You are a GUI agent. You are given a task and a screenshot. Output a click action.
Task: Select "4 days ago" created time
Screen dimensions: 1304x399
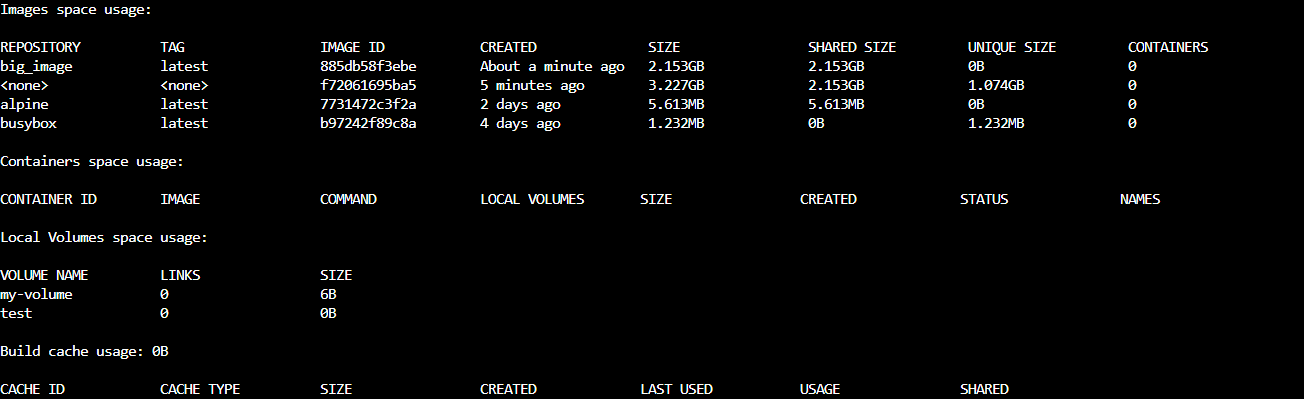520,123
